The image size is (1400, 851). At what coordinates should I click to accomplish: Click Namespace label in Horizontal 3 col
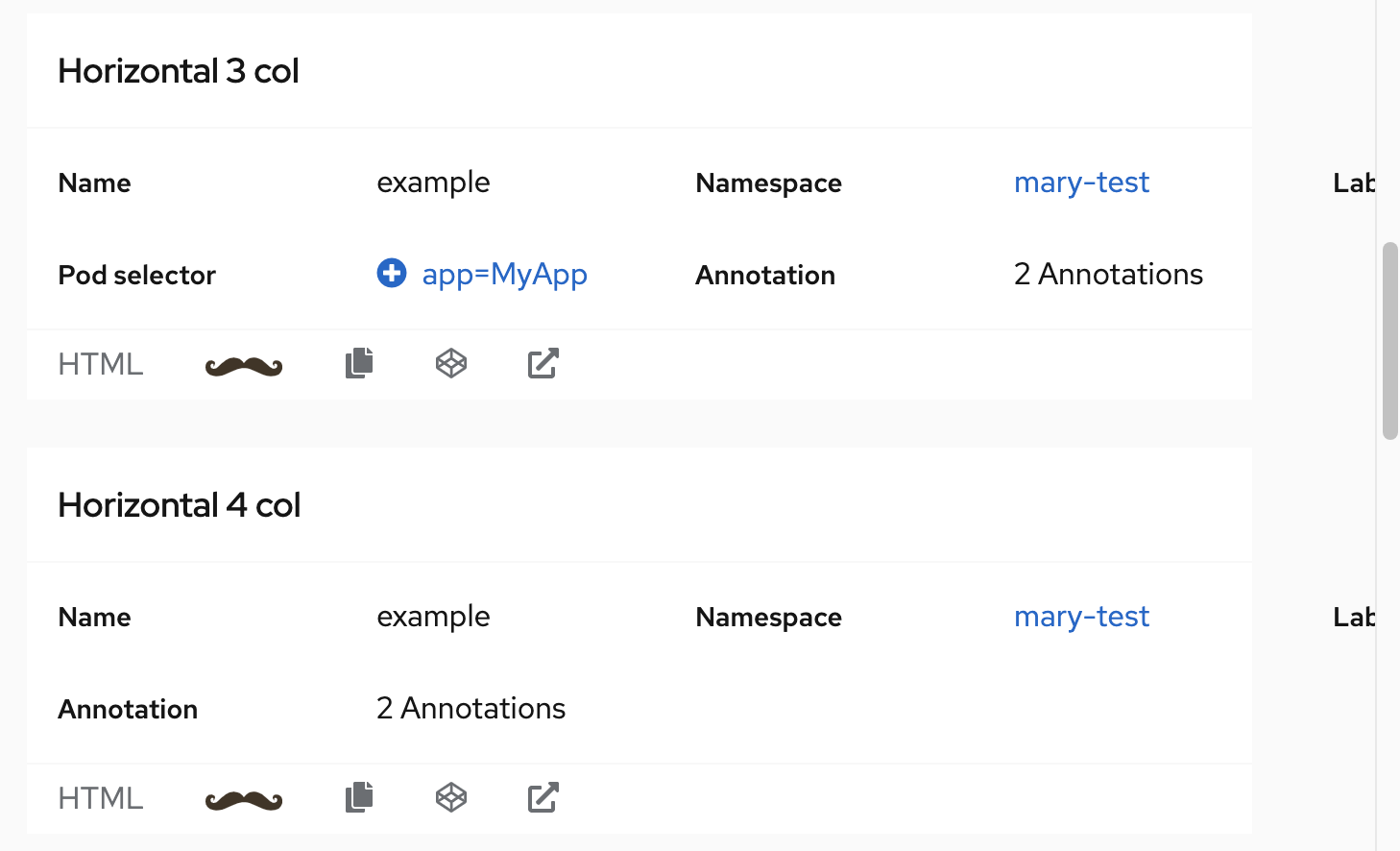(768, 183)
